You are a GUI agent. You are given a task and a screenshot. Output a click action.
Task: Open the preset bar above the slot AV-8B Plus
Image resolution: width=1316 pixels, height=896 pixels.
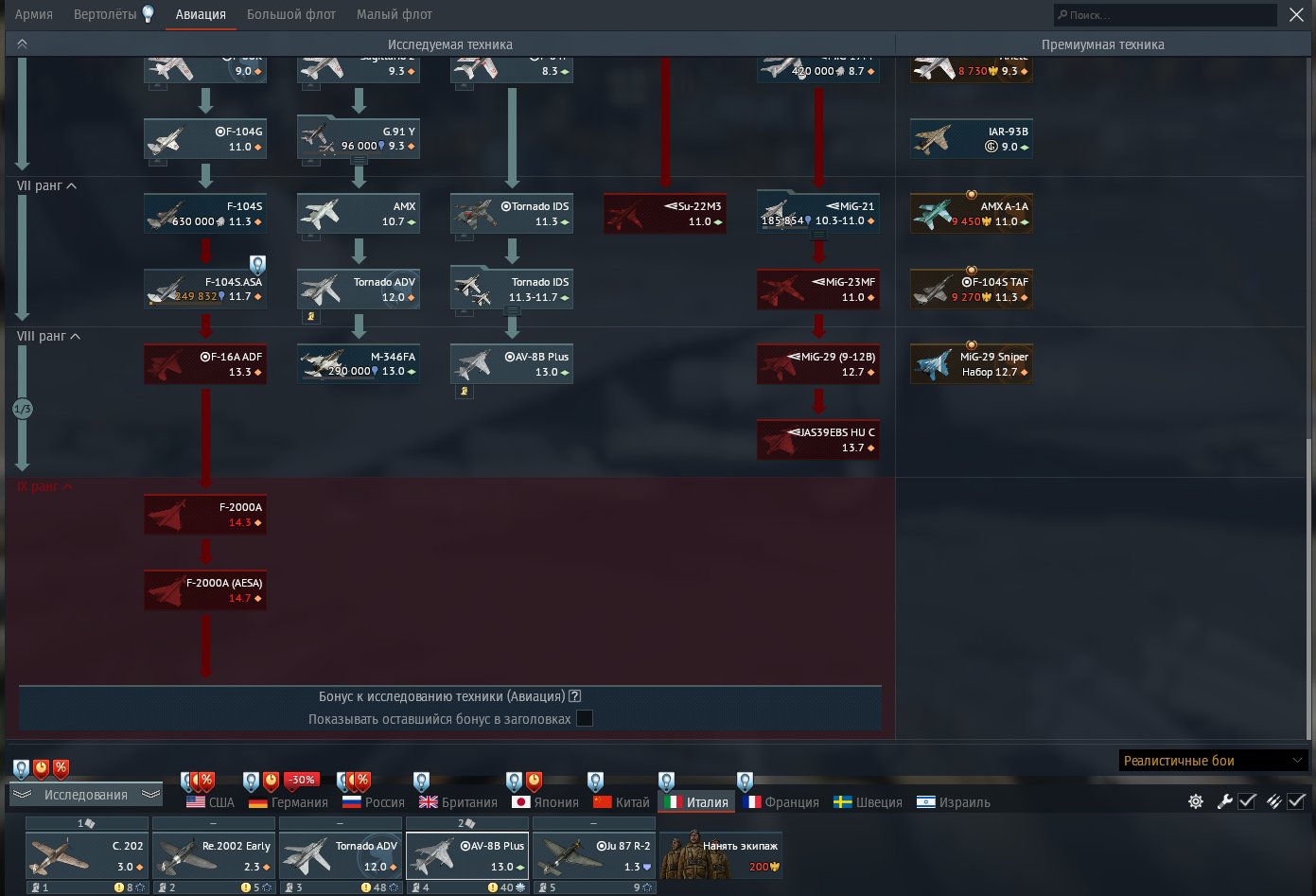coord(467,823)
